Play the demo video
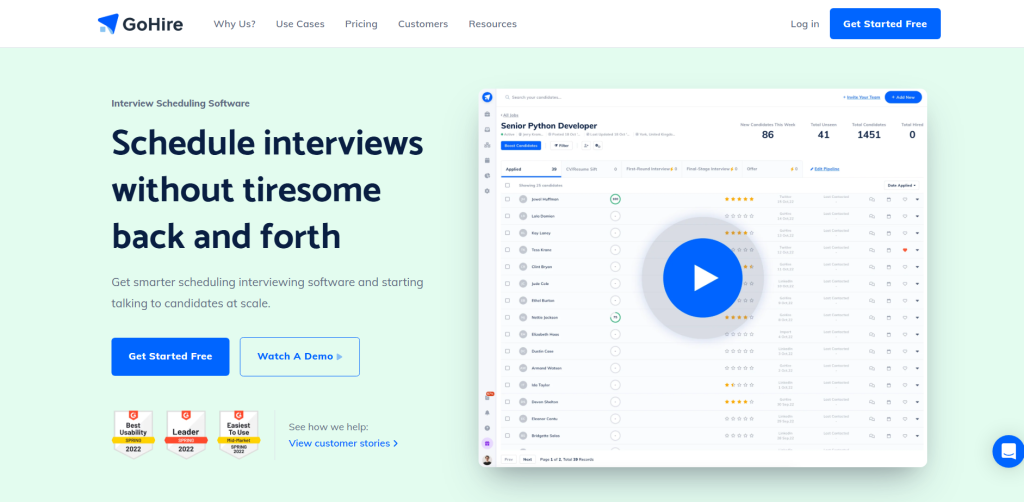 pyautogui.click(x=702, y=278)
